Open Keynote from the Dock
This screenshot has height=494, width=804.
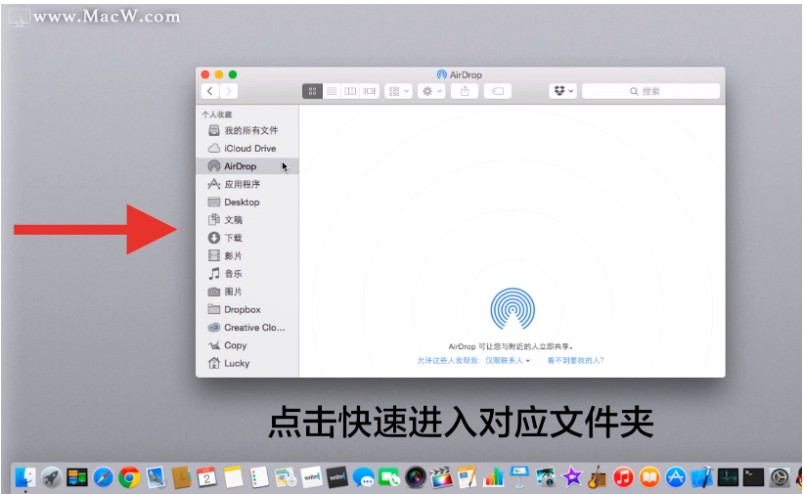[519, 478]
